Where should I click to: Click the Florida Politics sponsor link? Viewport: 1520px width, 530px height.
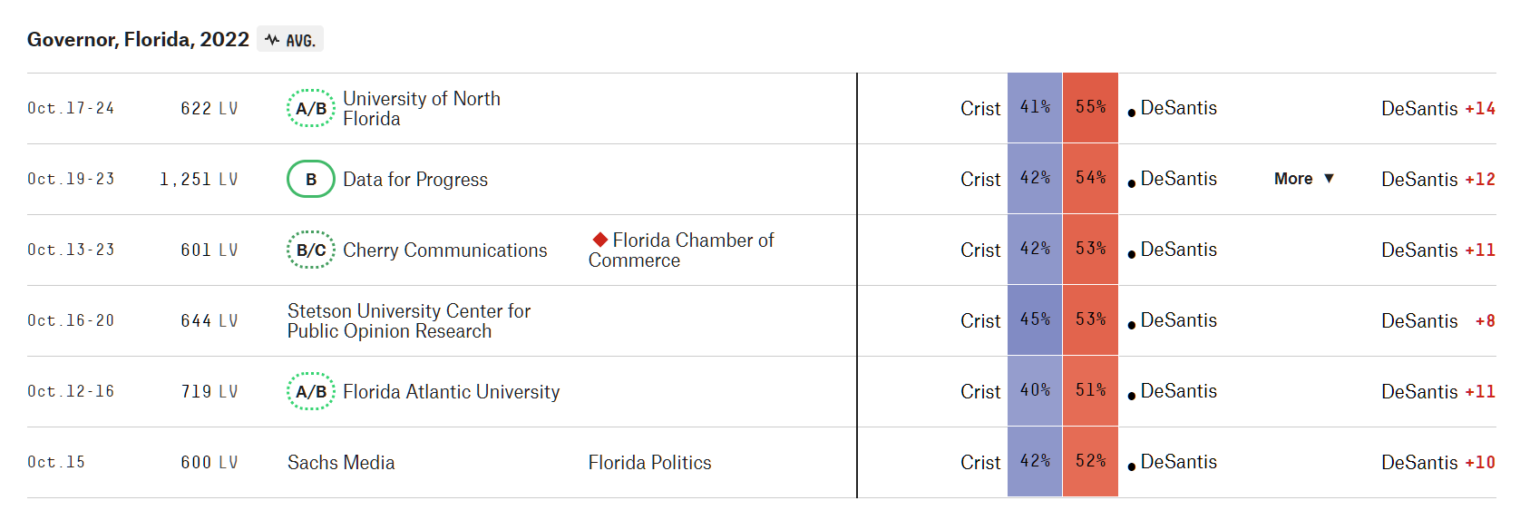(x=650, y=462)
